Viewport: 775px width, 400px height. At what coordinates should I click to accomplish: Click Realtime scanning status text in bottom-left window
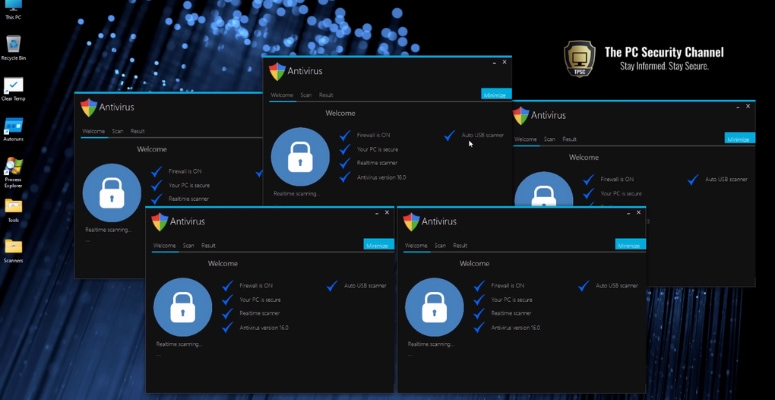(x=179, y=344)
